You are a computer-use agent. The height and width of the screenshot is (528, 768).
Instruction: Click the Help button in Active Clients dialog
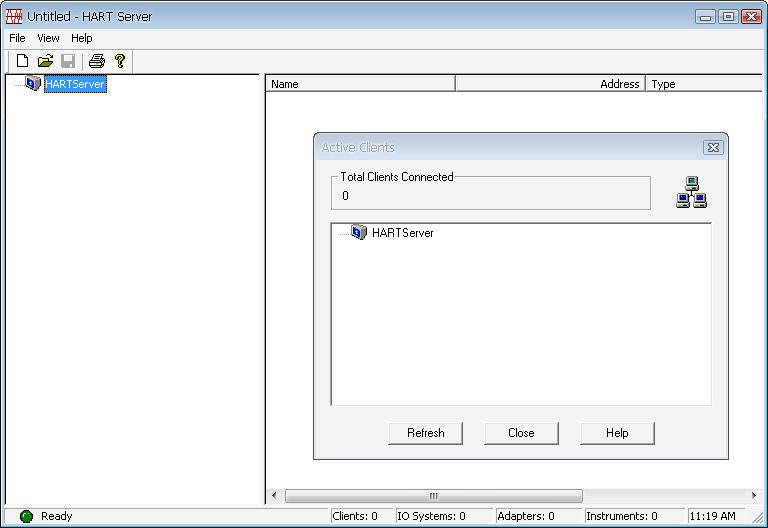[x=617, y=433]
